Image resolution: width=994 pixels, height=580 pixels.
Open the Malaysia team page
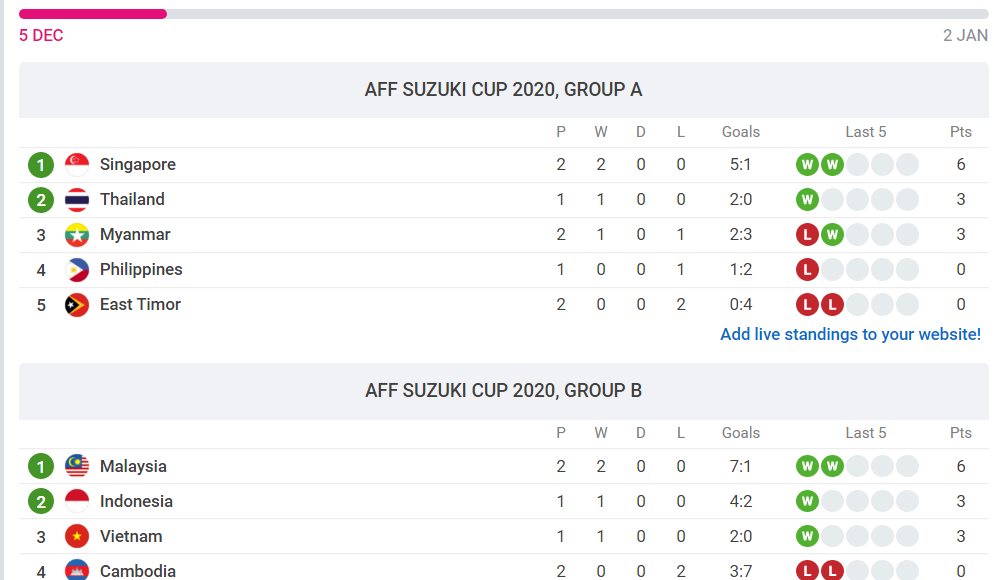pyautogui.click(x=133, y=466)
